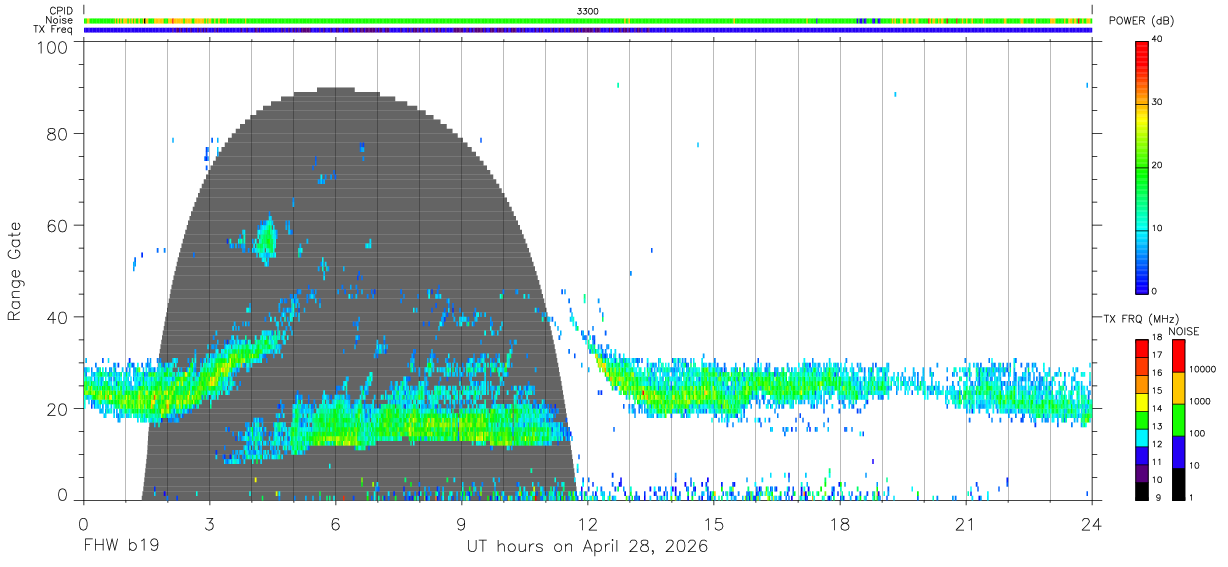Click the TX FRQ (MHz) legend title

point(1142,318)
